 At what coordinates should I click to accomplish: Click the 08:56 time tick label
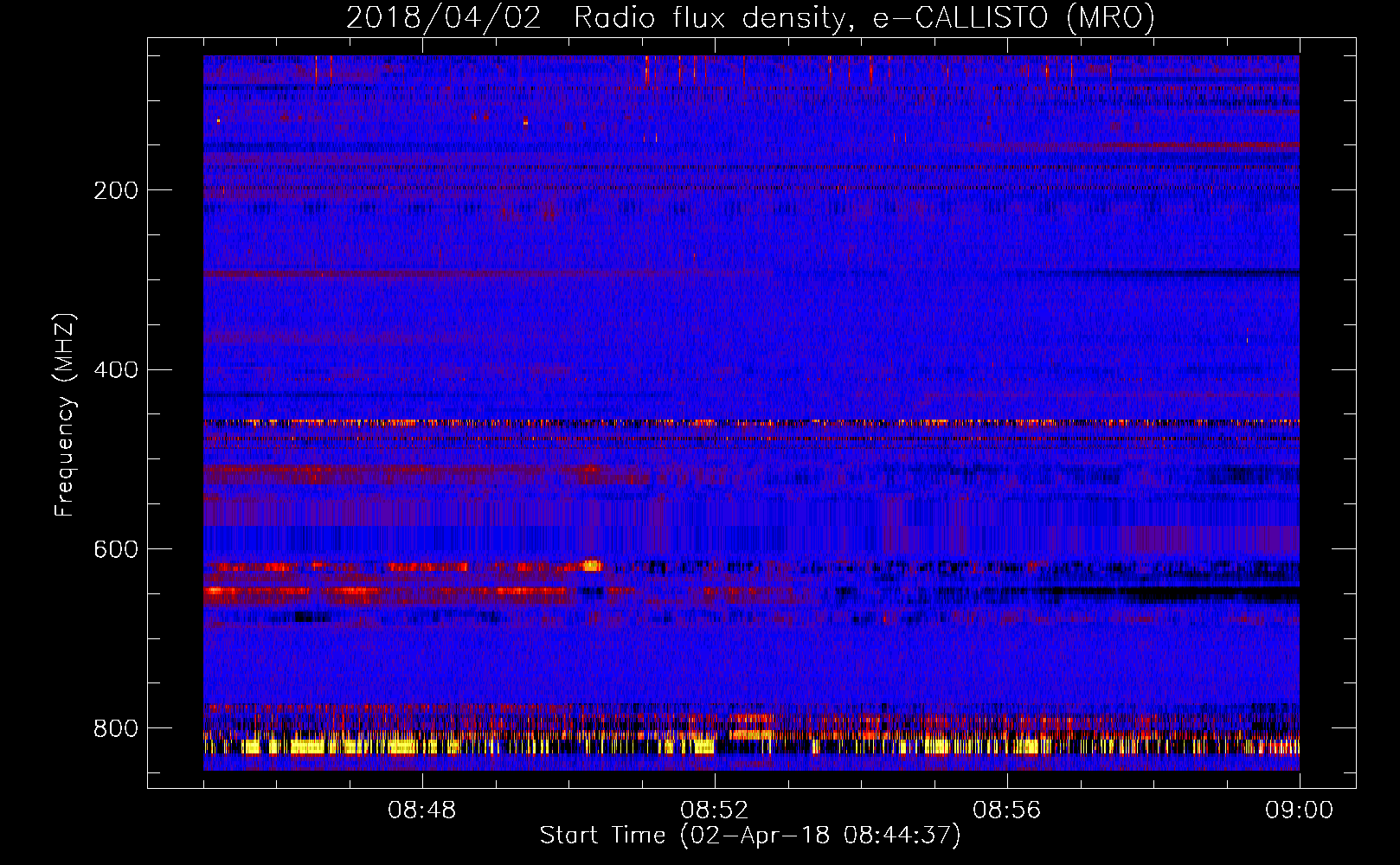point(1007,811)
